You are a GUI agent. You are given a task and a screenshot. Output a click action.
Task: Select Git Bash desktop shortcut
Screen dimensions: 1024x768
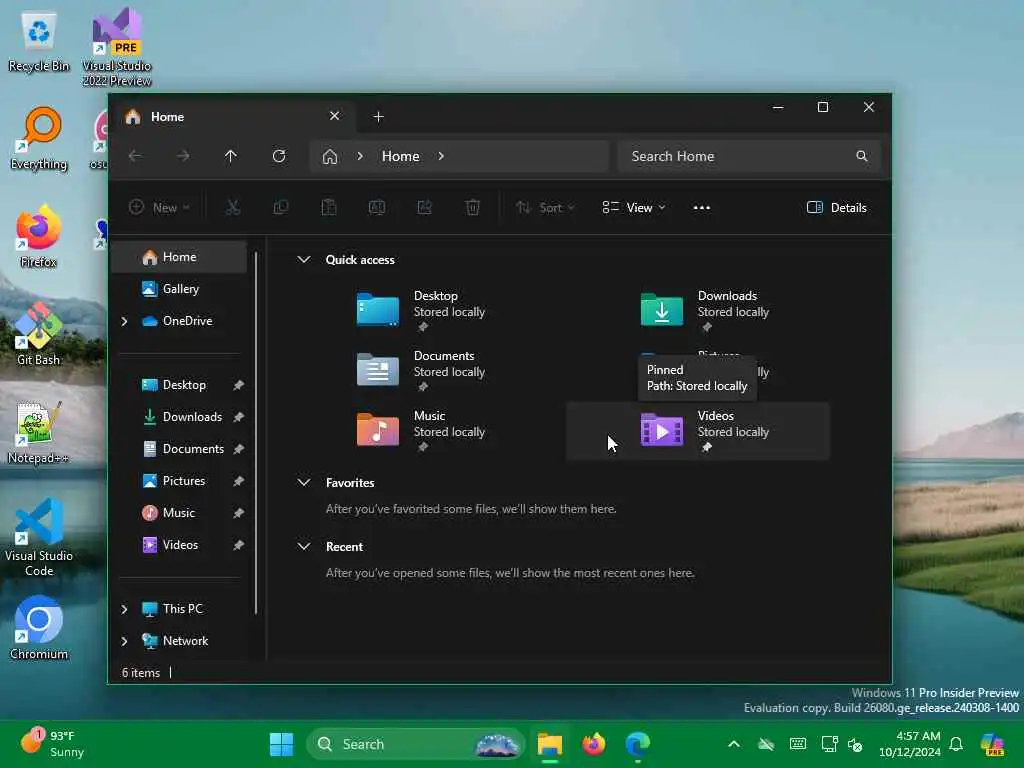pyautogui.click(x=39, y=334)
